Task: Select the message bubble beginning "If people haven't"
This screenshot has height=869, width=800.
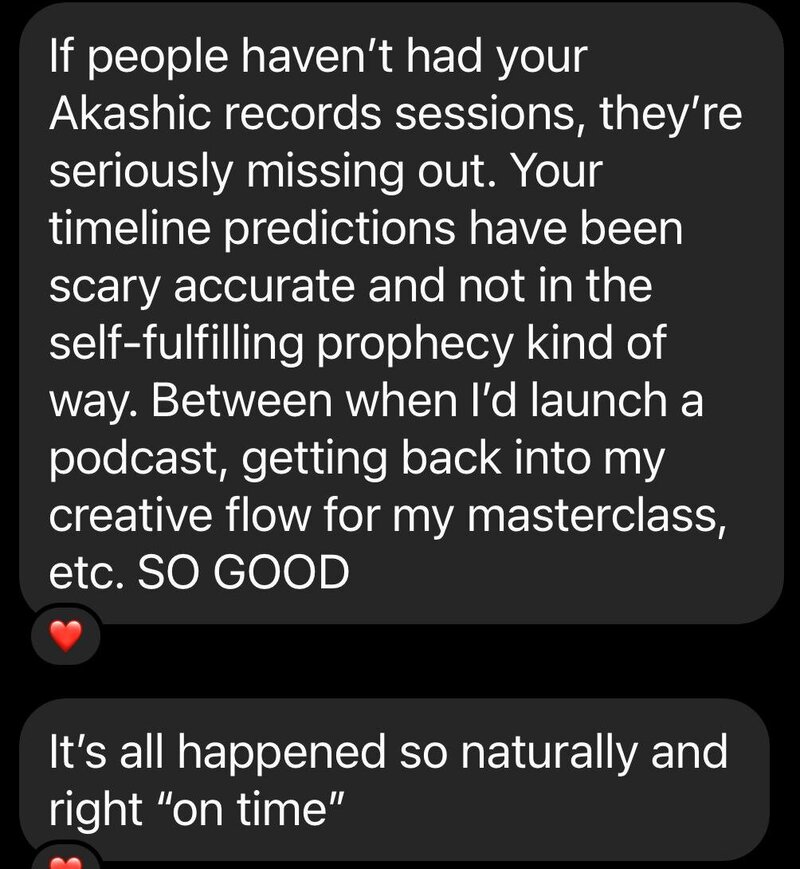Action: (401, 311)
